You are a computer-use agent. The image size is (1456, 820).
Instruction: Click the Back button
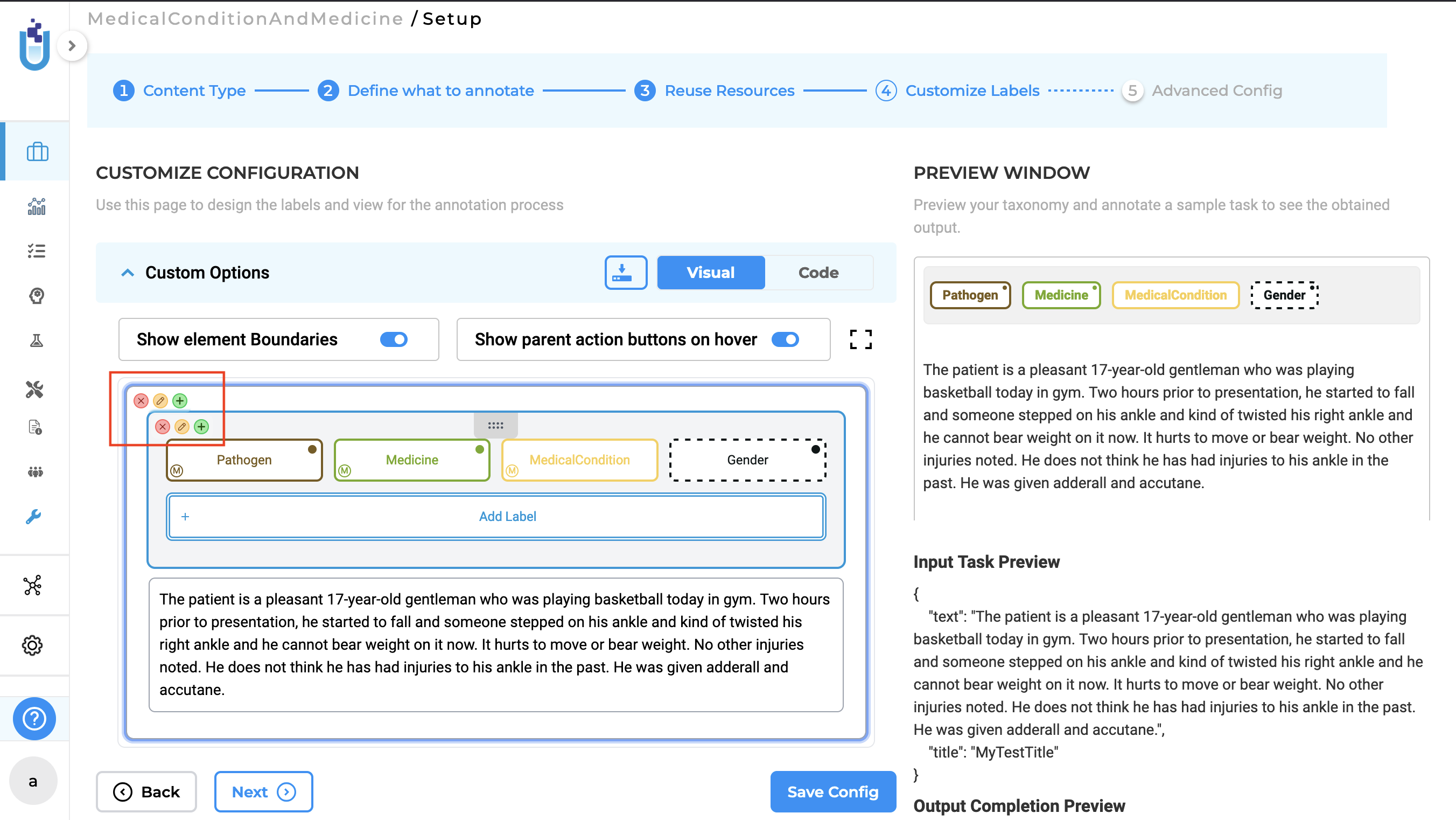click(x=146, y=792)
